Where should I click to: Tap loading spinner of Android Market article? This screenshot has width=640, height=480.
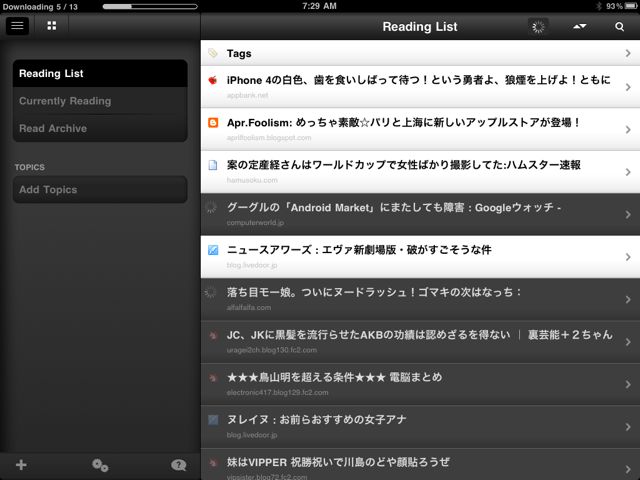click(211, 207)
